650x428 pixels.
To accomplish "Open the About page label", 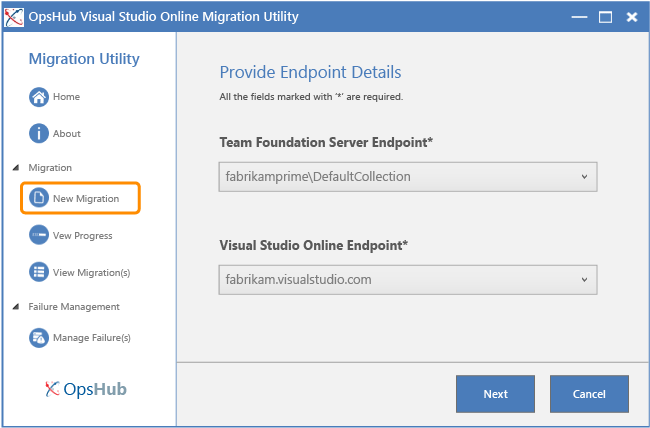I will pos(67,134).
